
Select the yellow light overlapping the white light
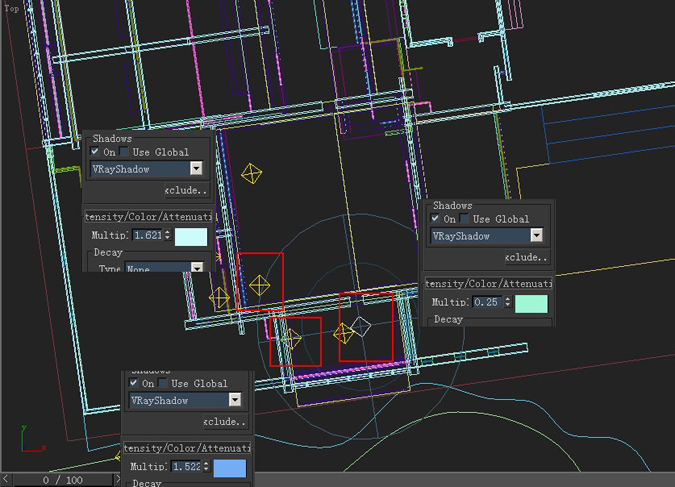[x=344, y=333]
